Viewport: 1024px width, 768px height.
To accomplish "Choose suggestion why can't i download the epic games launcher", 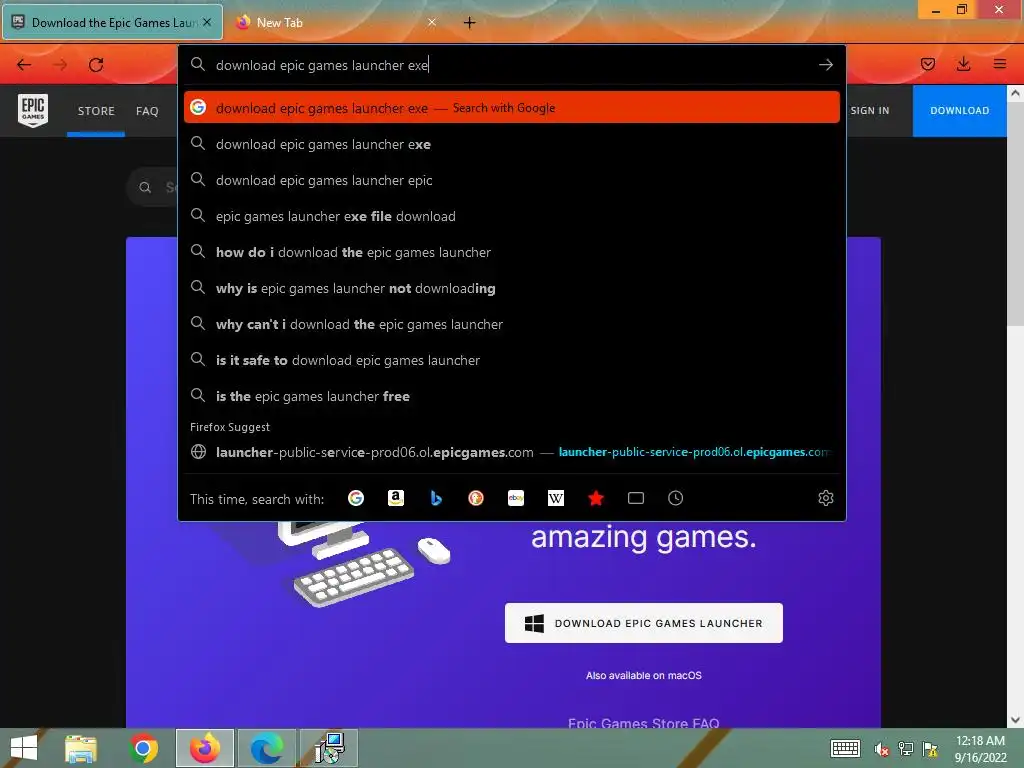I will (511, 324).
